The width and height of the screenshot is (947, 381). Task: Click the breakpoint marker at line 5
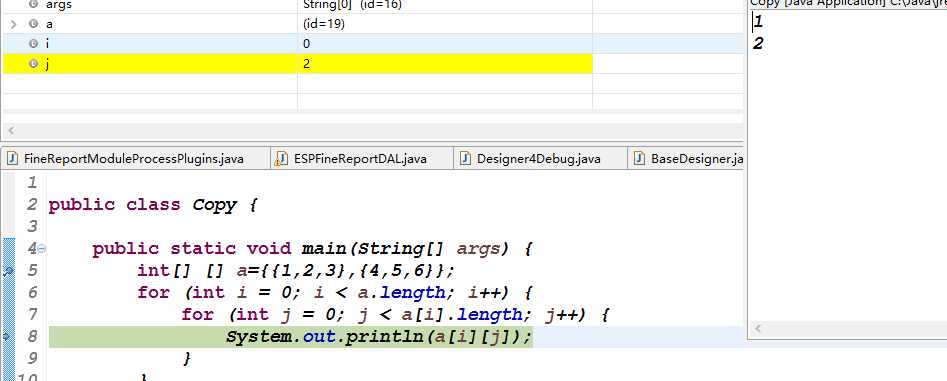coord(8,271)
